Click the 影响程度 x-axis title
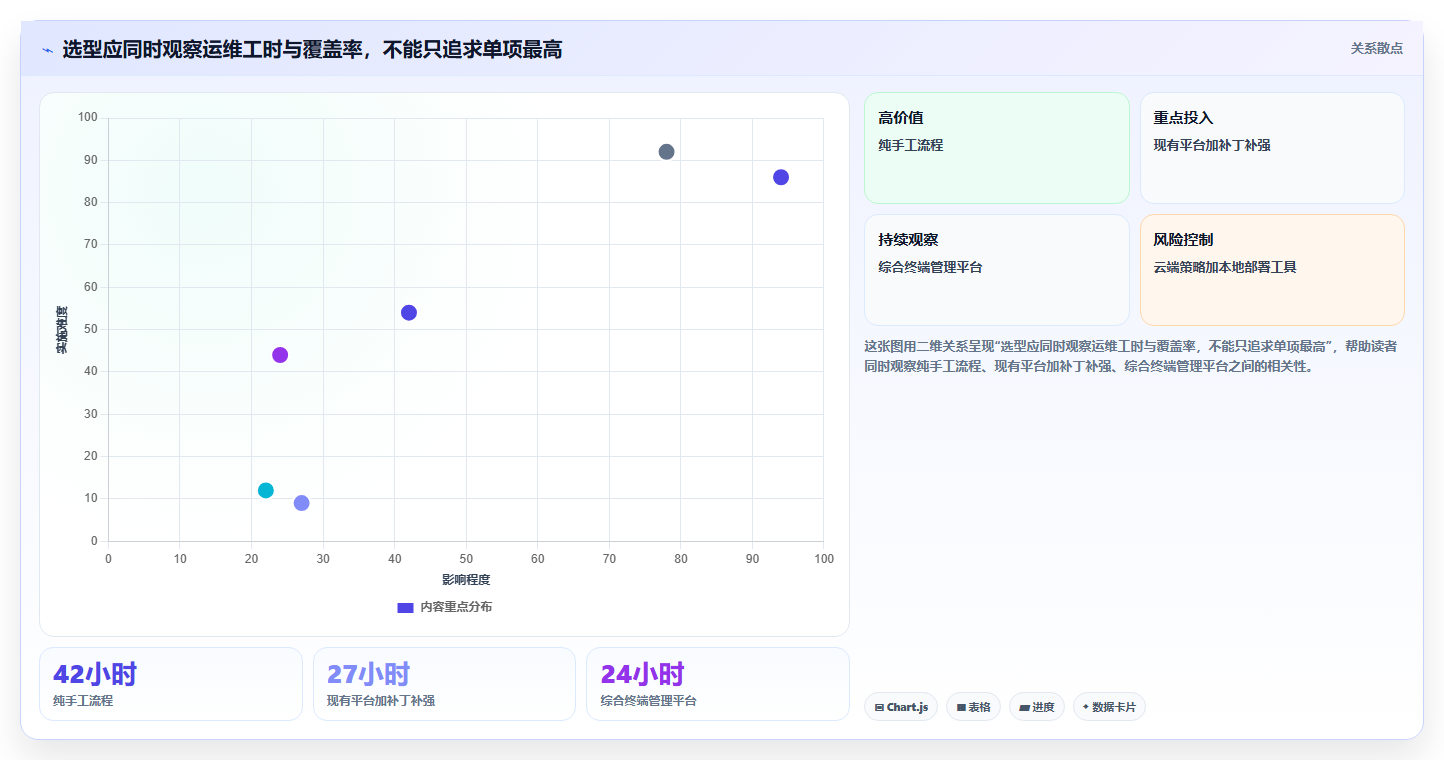1444x760 pixels. pos(466,579)
